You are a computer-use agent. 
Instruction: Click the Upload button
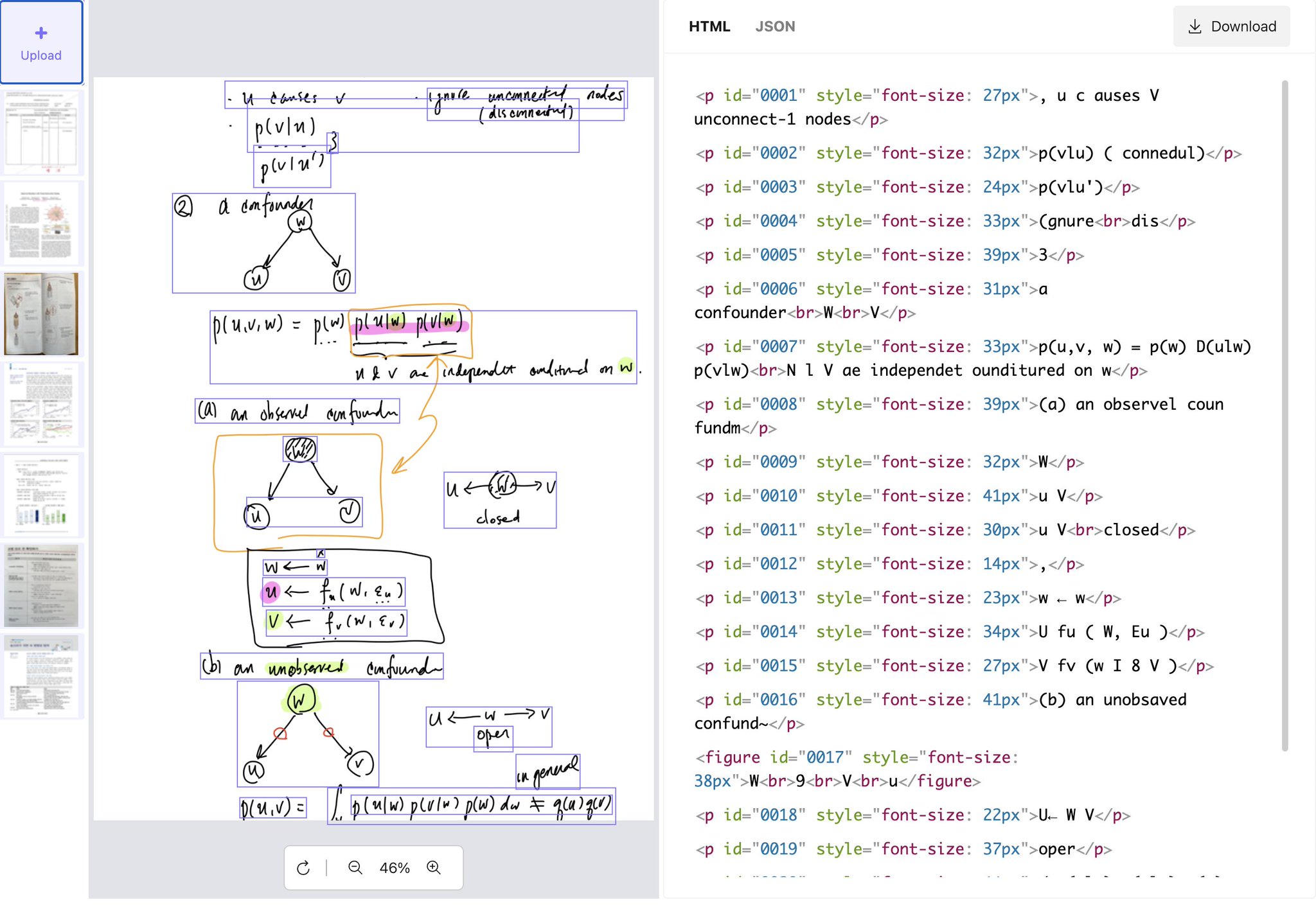41,42
